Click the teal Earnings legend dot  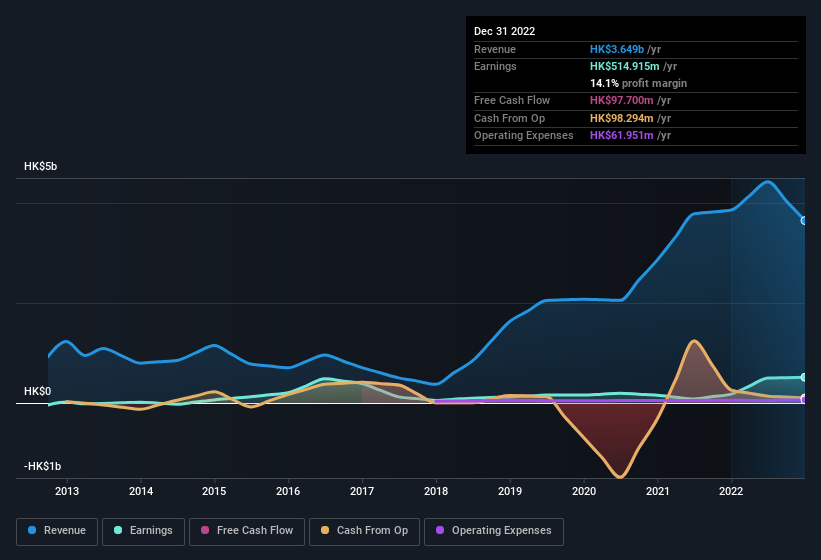(x=119, y=530)
